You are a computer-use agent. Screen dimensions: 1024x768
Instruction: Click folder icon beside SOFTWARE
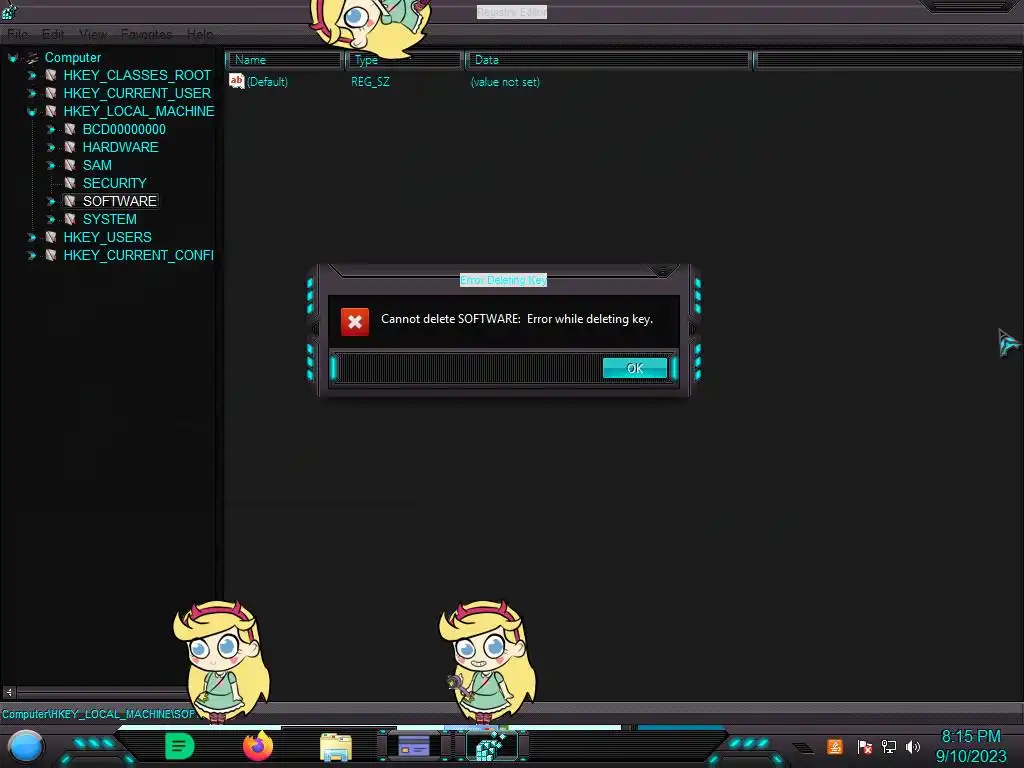(x=70, y=201)
